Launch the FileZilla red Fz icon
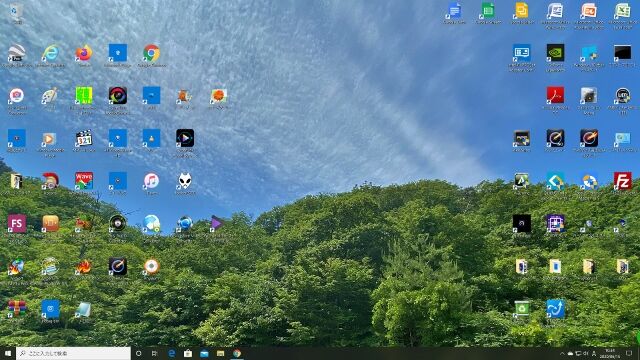The image size is (640, 360). point(622,181)
